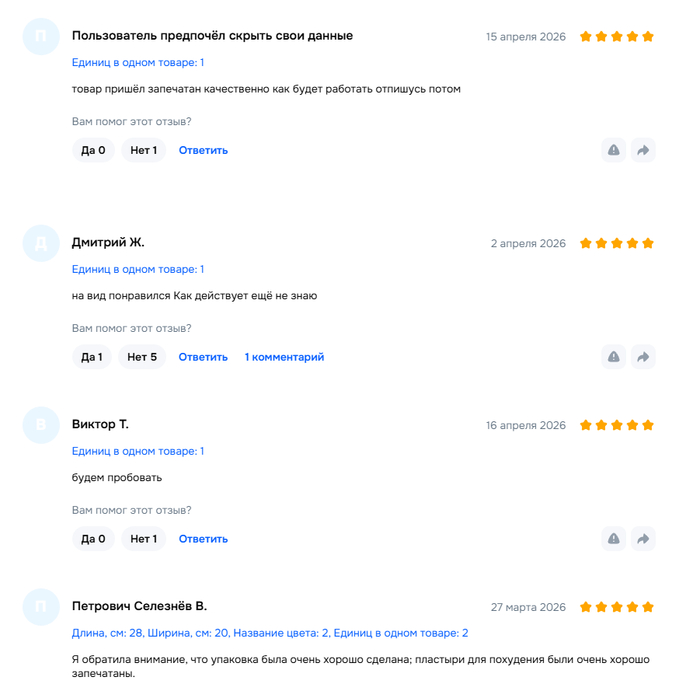Click the star rating on Петрович Селезнёв's review
700x684 pixels.
pyautogui.click(x=617, y=607)
